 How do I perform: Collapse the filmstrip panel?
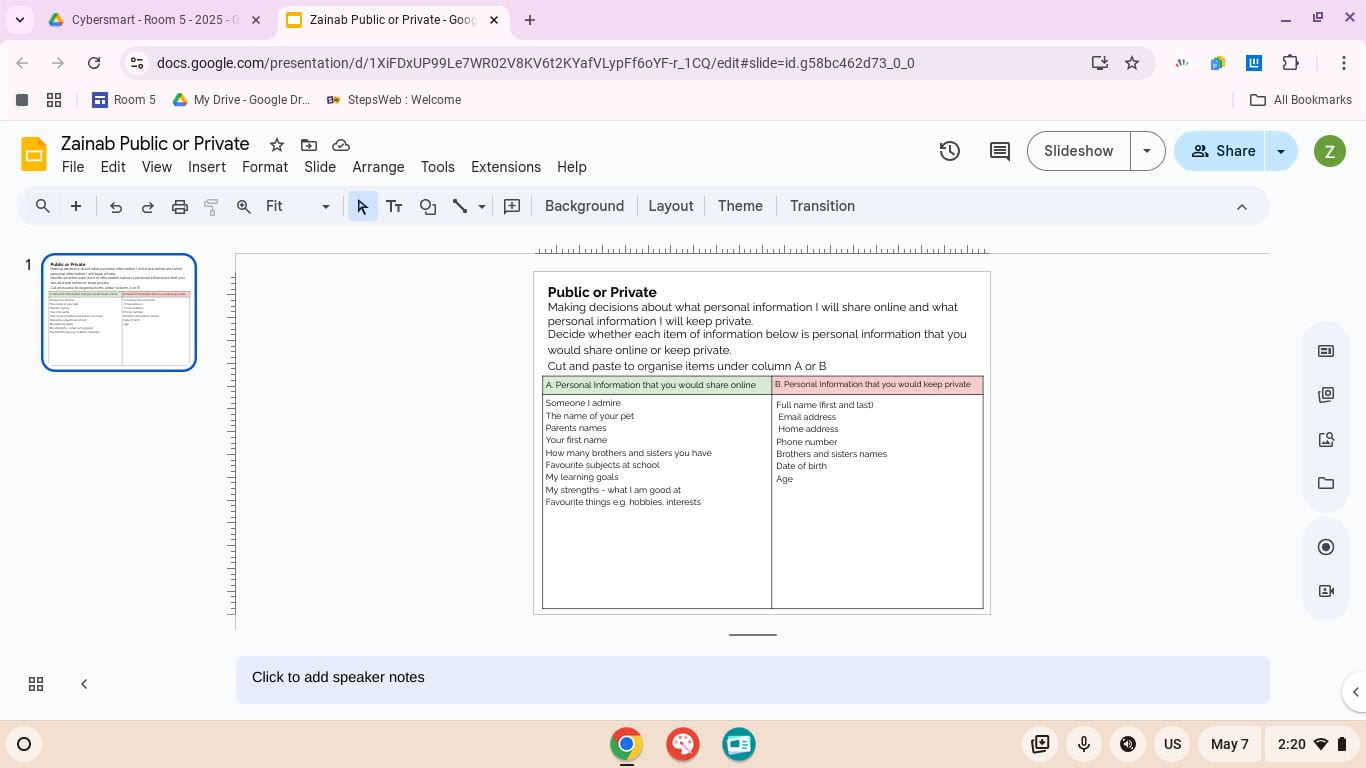[84, 684]
